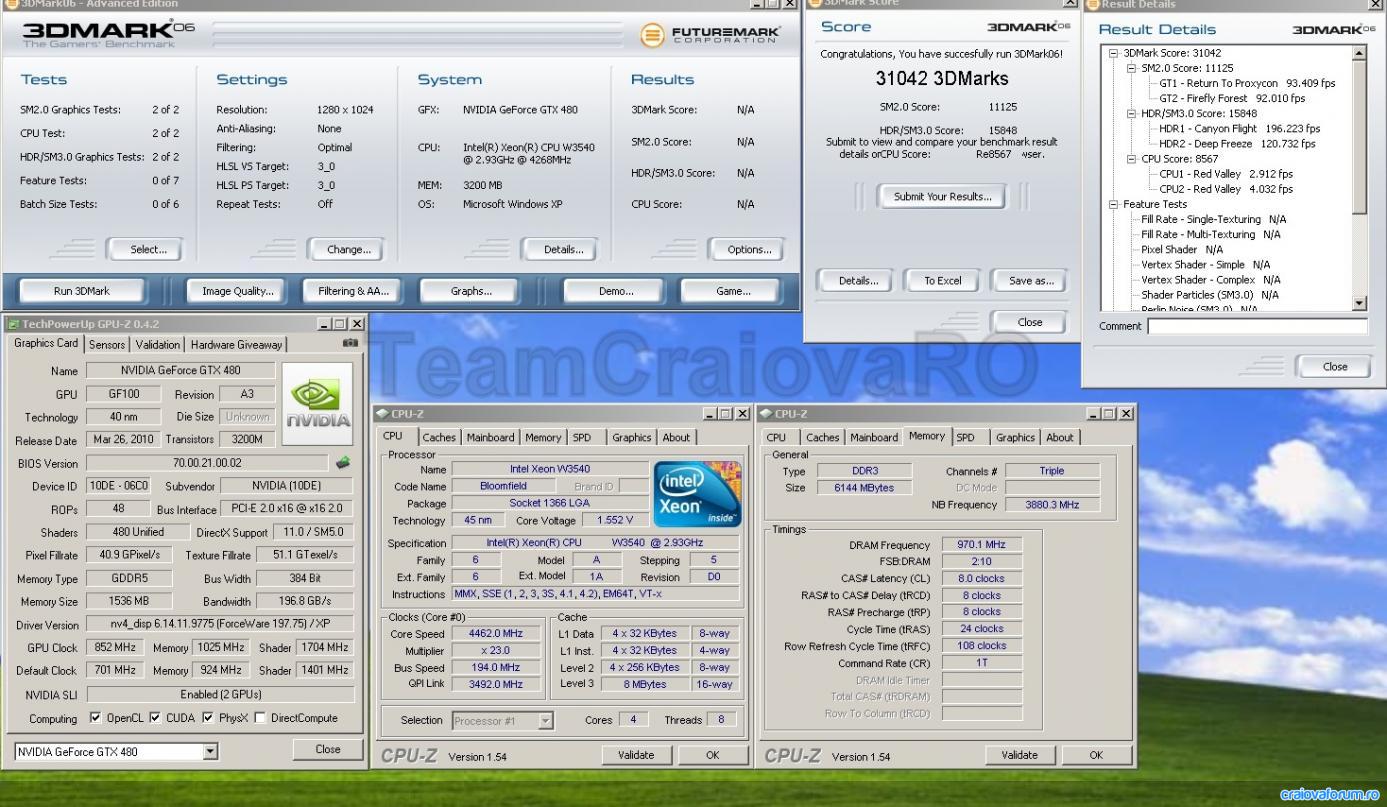Viewport: 1387px width, 807px height.
Task: Select the Fill Rate - Single-Texturing row
Action: click(x=1214, y=219)
